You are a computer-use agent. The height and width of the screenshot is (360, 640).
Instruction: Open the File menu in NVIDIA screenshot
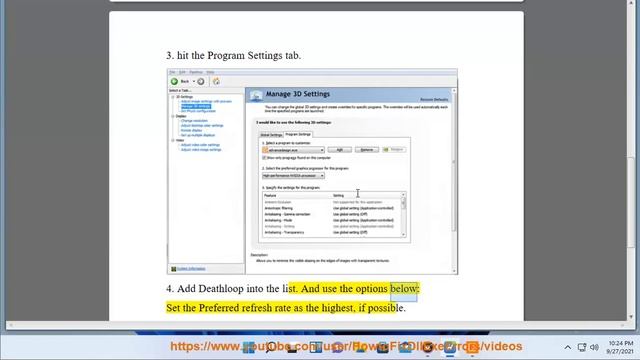point(173,72)
